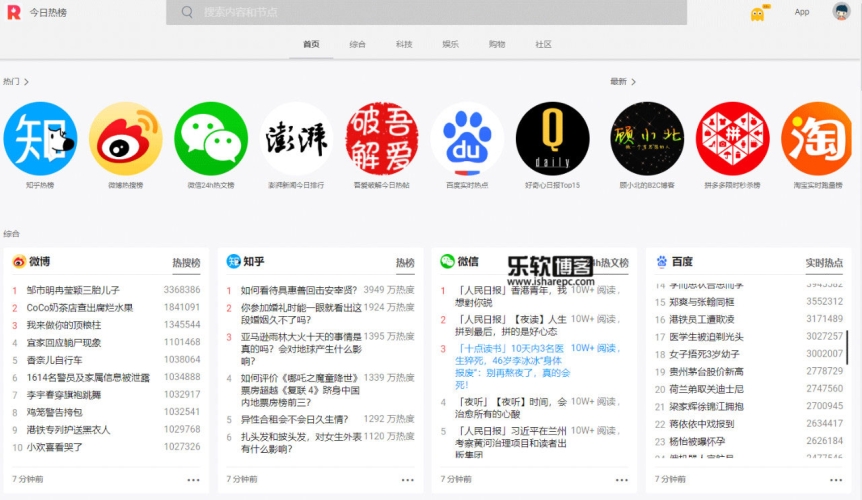The image size is (862, 500).
Task: Switch to the 娱乐 tab
Action: click(450, 44)
